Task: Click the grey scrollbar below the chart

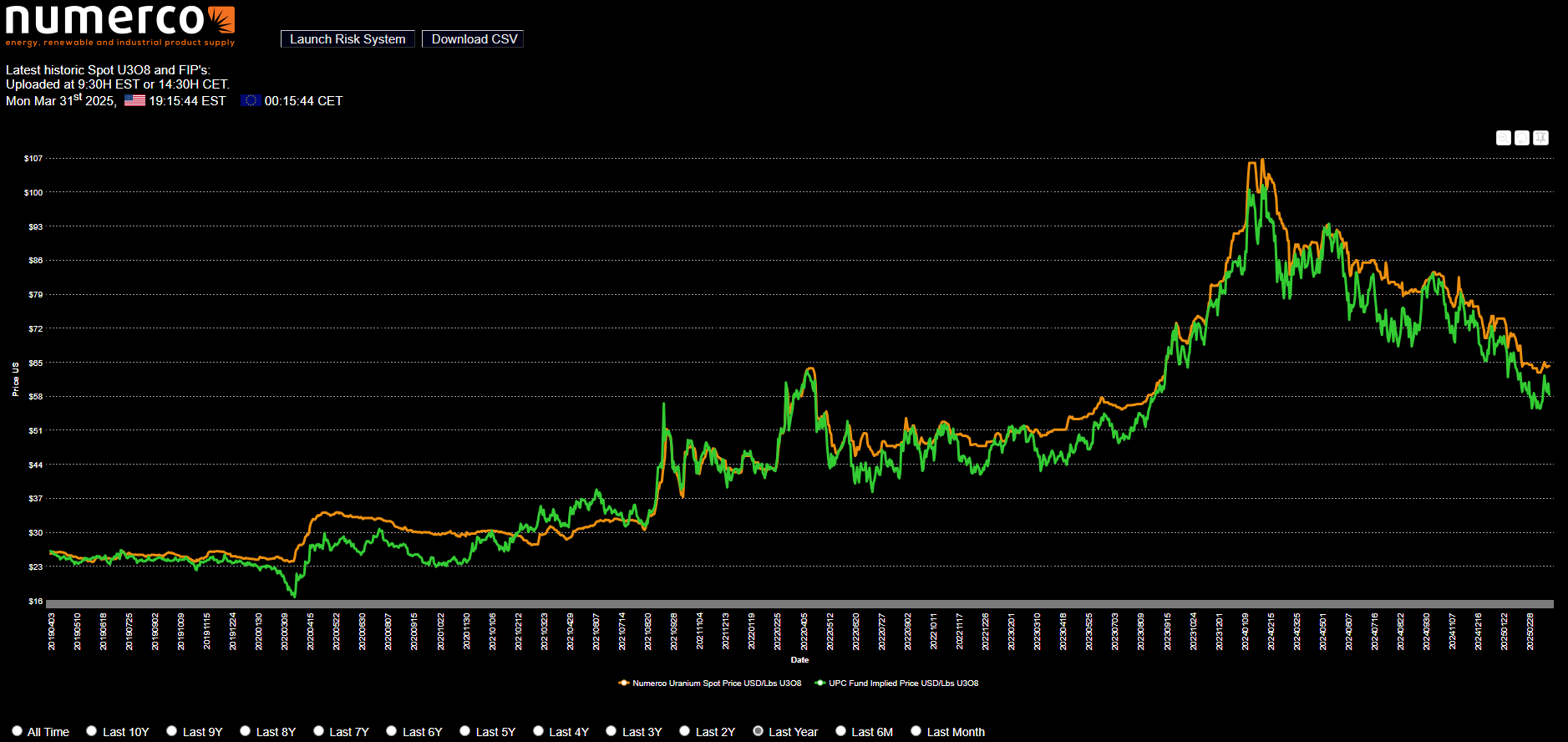Action: (799, 604)
